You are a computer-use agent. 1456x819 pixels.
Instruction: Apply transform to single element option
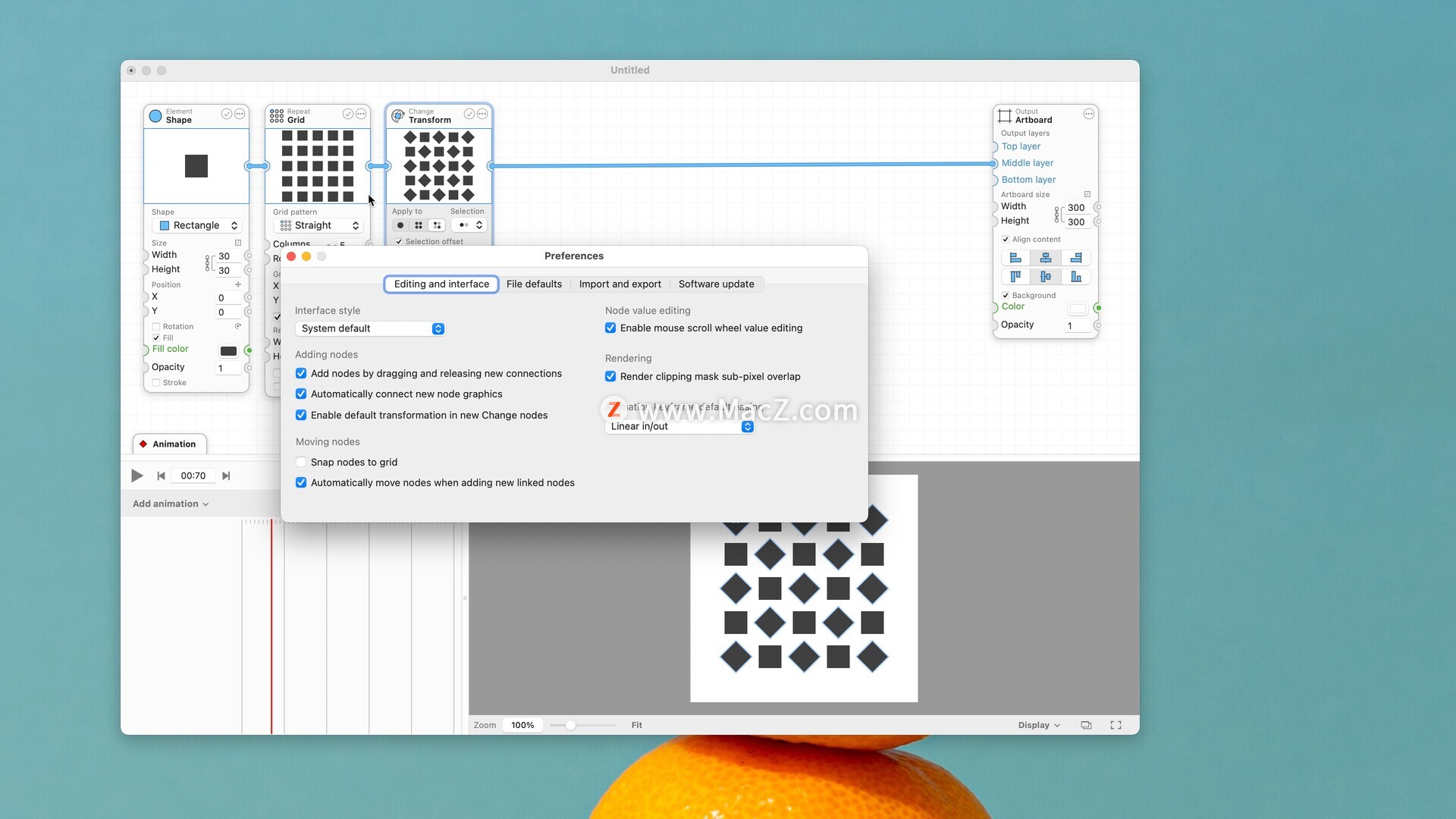pyautogui.click(x=400, y=225)
